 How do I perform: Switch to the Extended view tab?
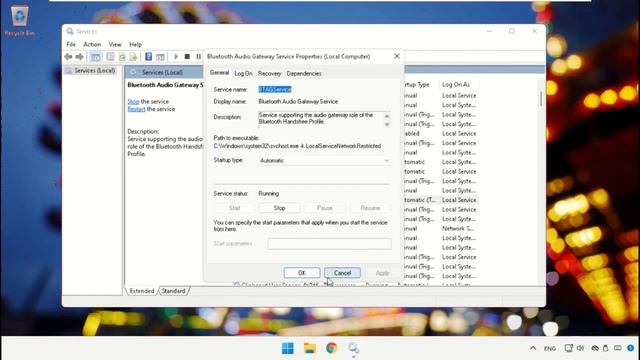pos(142,291)
